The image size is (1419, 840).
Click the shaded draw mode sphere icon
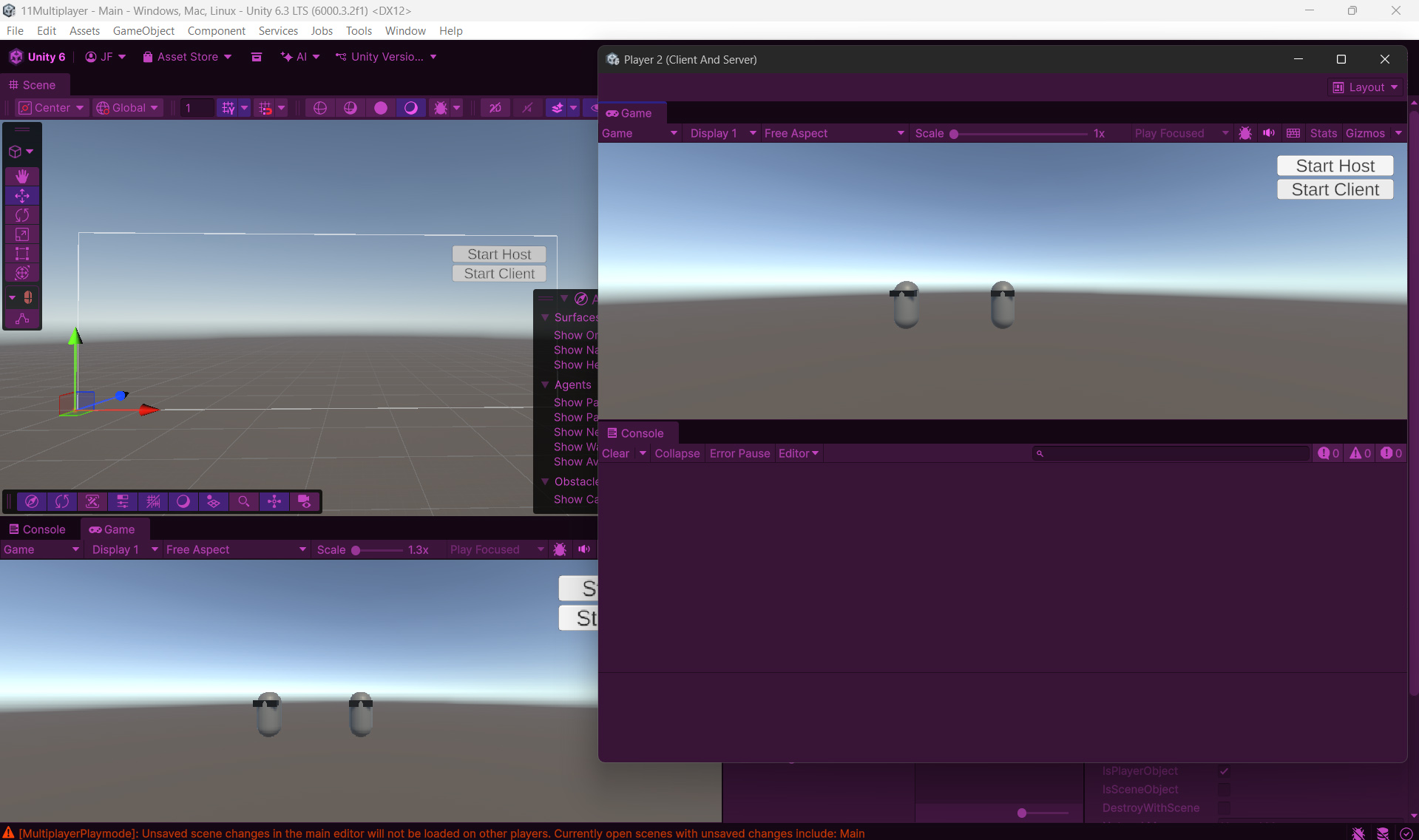tap(380, 108)
